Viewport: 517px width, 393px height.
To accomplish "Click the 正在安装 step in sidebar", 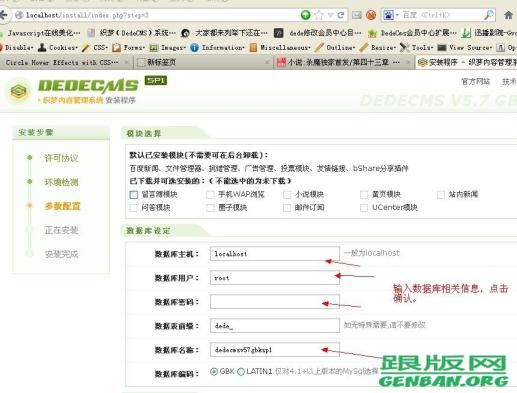I will pos(61,230).
